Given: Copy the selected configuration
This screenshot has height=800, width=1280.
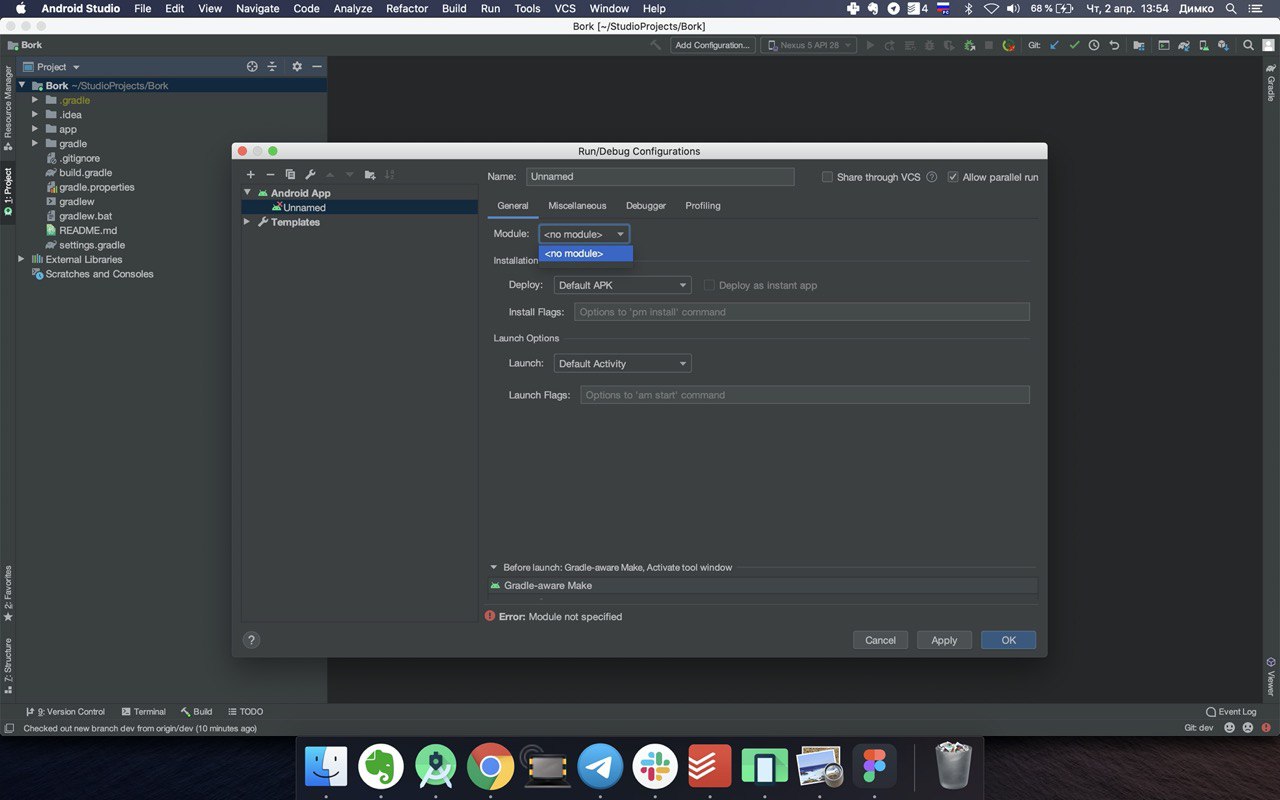Looking at the screenshot, I should tap(290, 175).
